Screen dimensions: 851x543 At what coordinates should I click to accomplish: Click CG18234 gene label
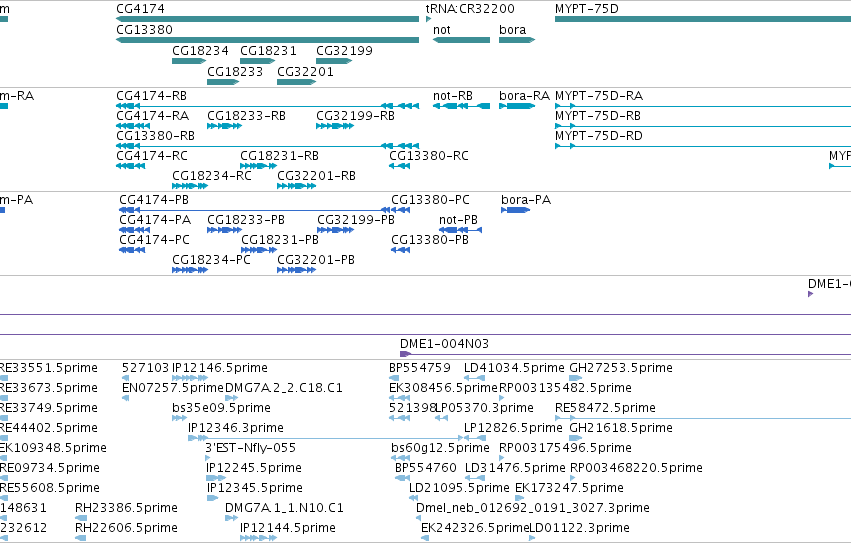tap(200, 50)
